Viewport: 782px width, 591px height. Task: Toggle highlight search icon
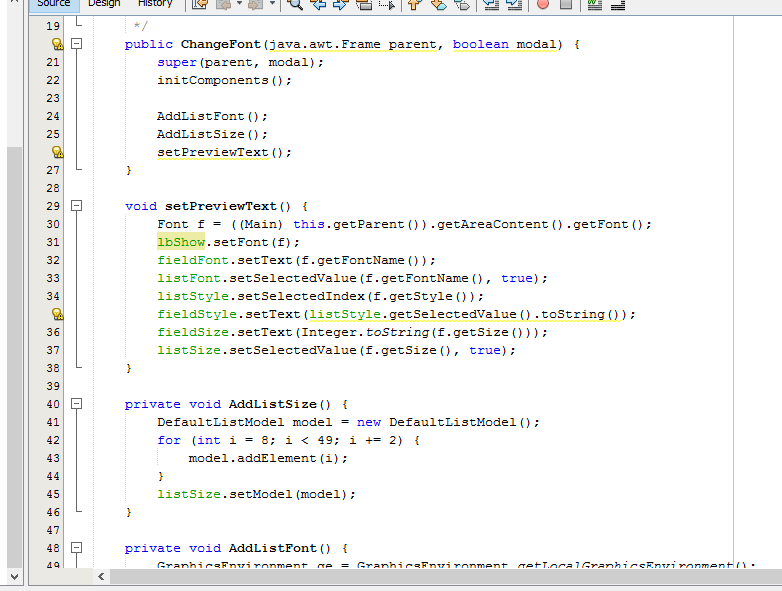pos(364,4)
